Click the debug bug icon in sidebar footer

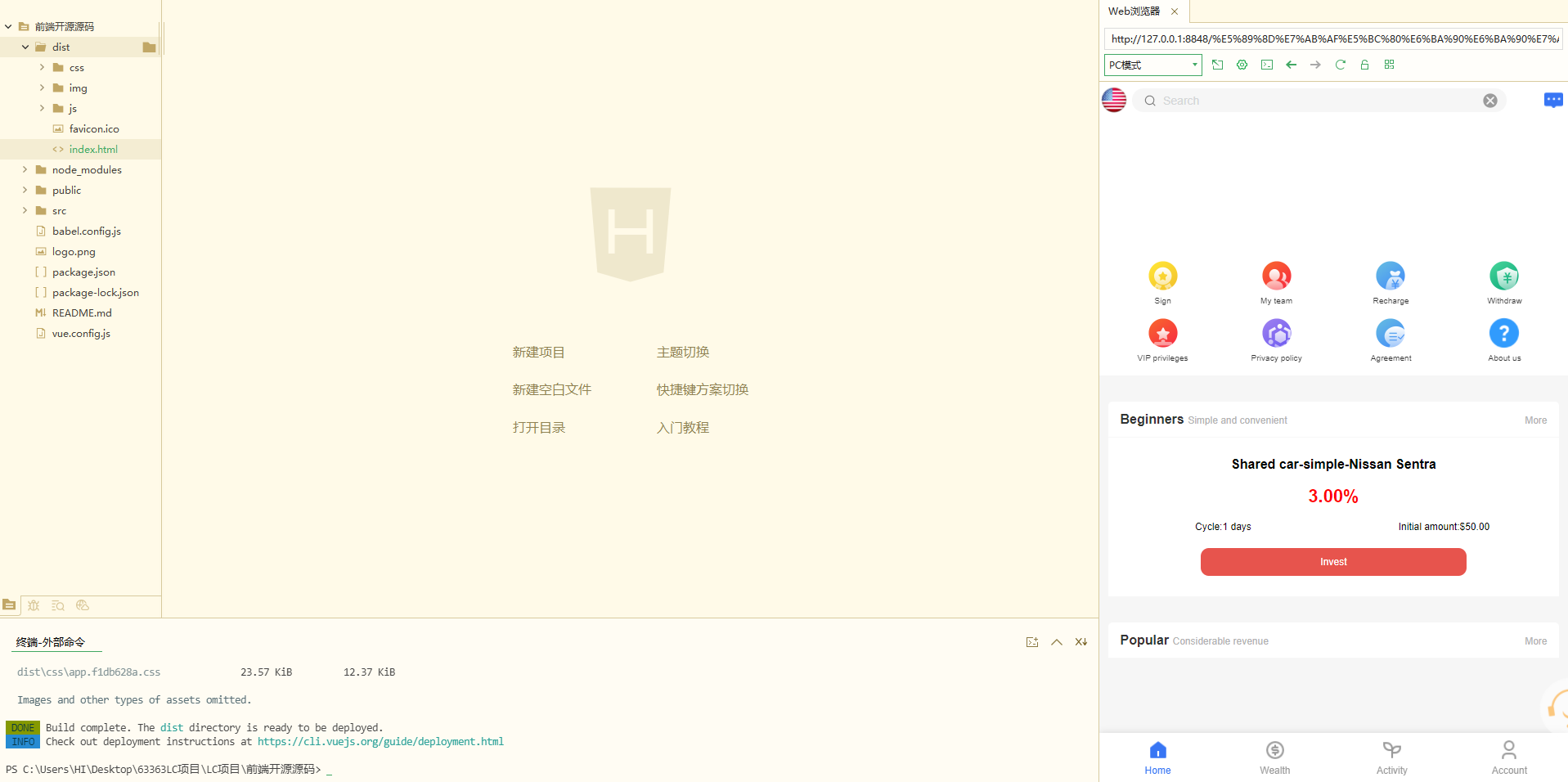click(34, 605)
